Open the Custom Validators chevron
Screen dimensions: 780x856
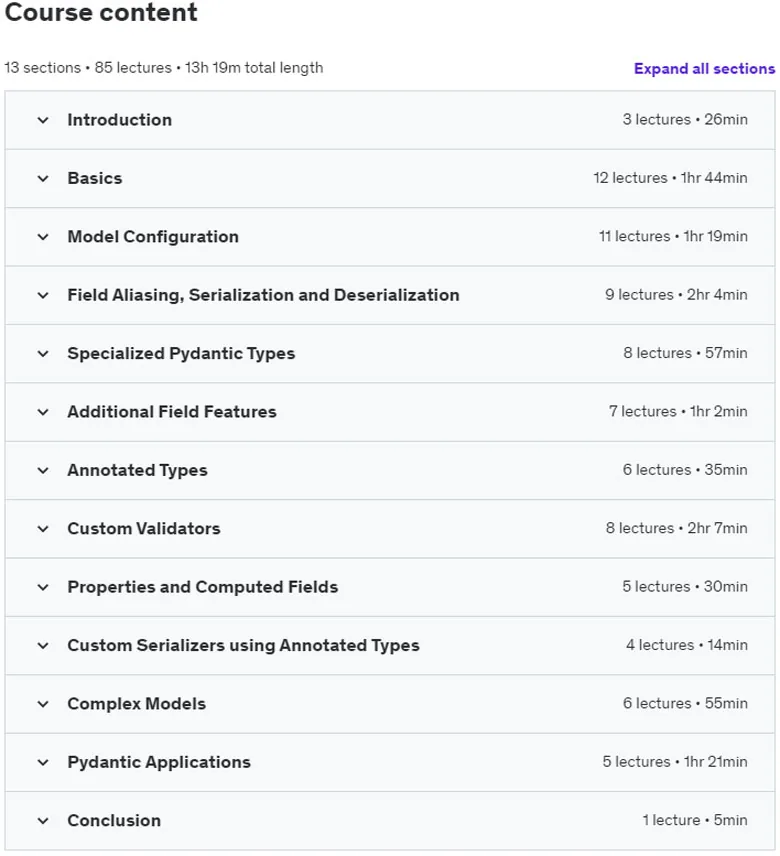(x=43, y=529)
